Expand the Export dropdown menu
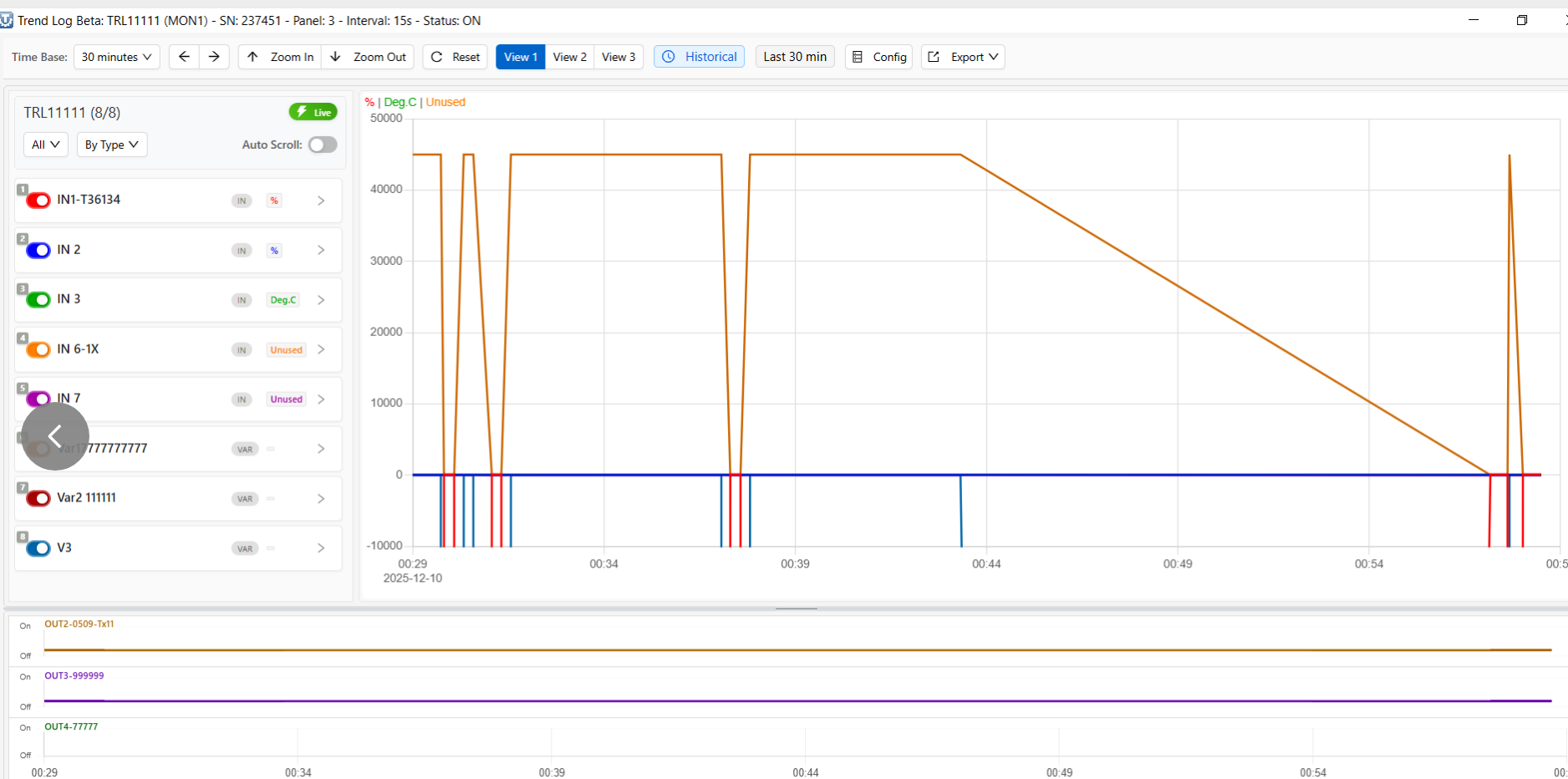 tap(964, 57)
